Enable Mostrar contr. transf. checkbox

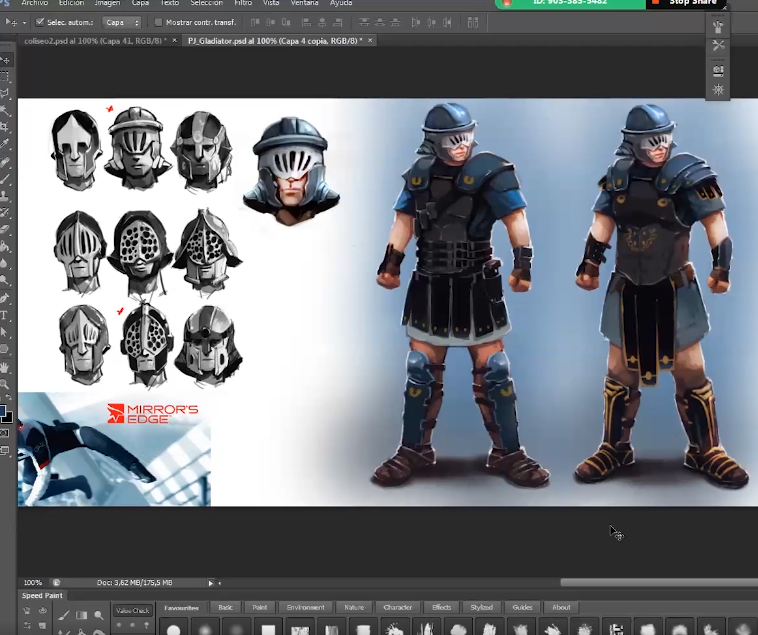(x=158, y=22)
